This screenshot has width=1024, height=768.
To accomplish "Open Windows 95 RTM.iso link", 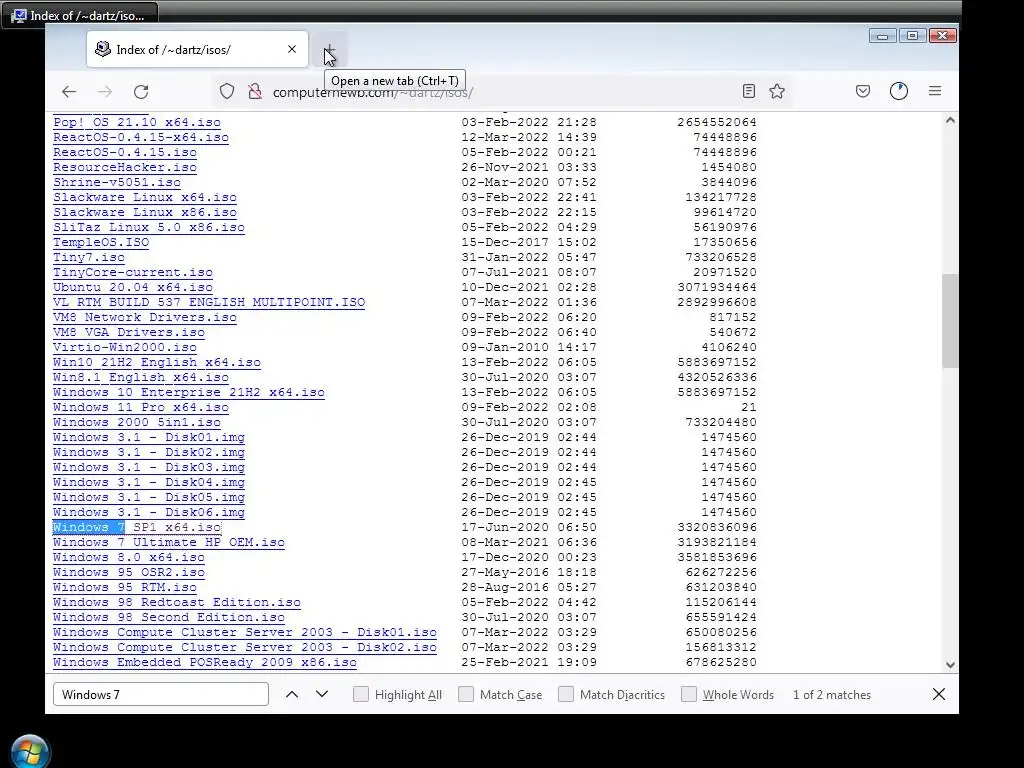I will tap(125, 588).
